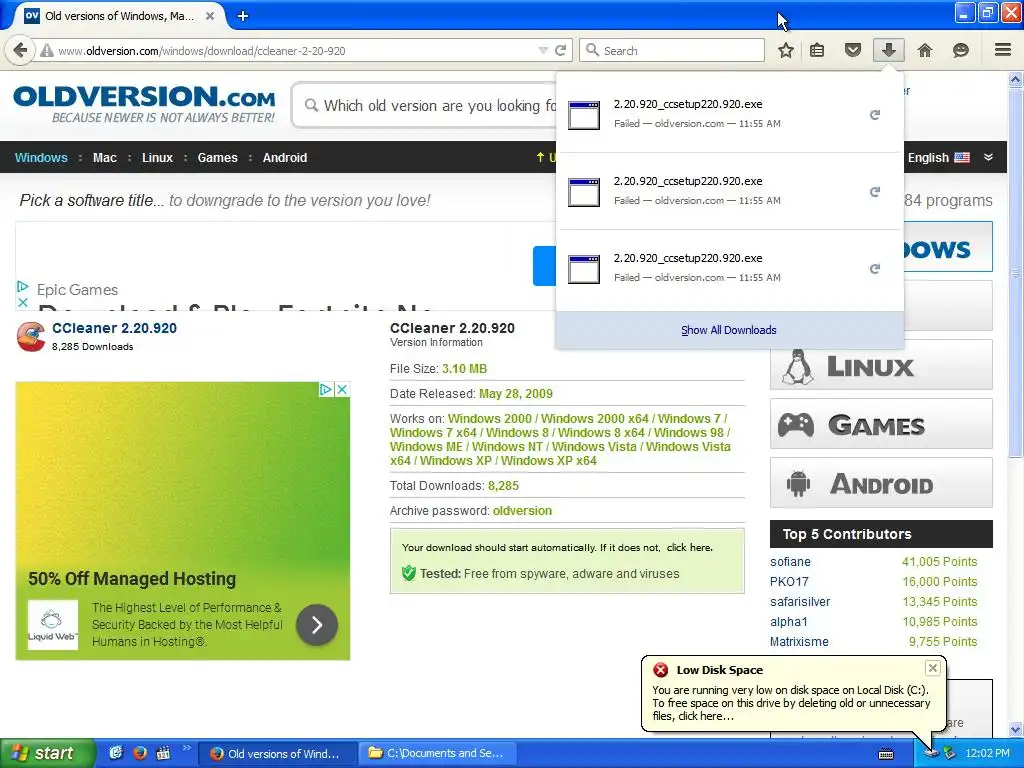
Task: Open contributor sofiane profile
Action: pos(790,562)
